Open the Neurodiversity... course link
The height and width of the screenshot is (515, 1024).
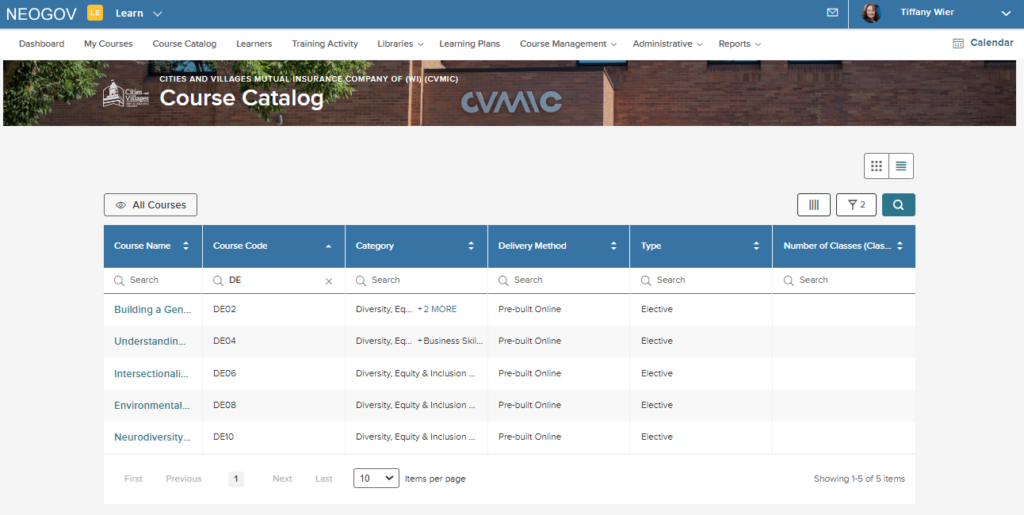click(x=152, y=437)
